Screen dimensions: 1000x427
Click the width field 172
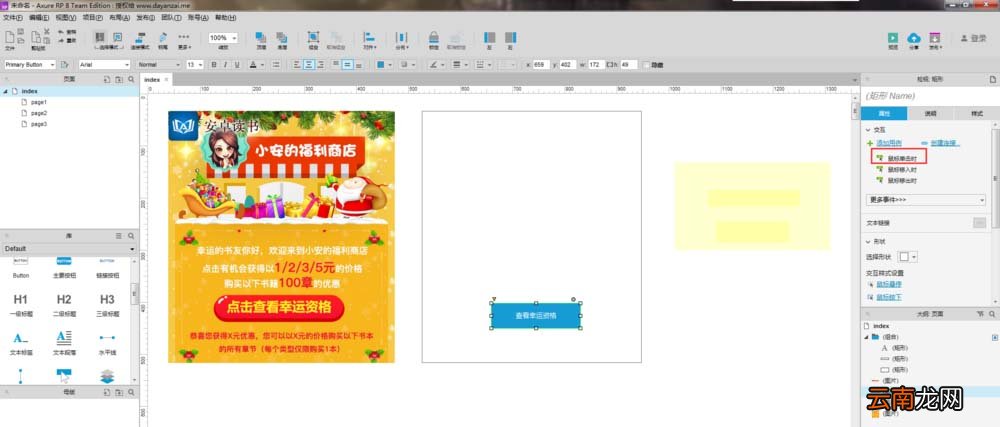tap(596, 64)
